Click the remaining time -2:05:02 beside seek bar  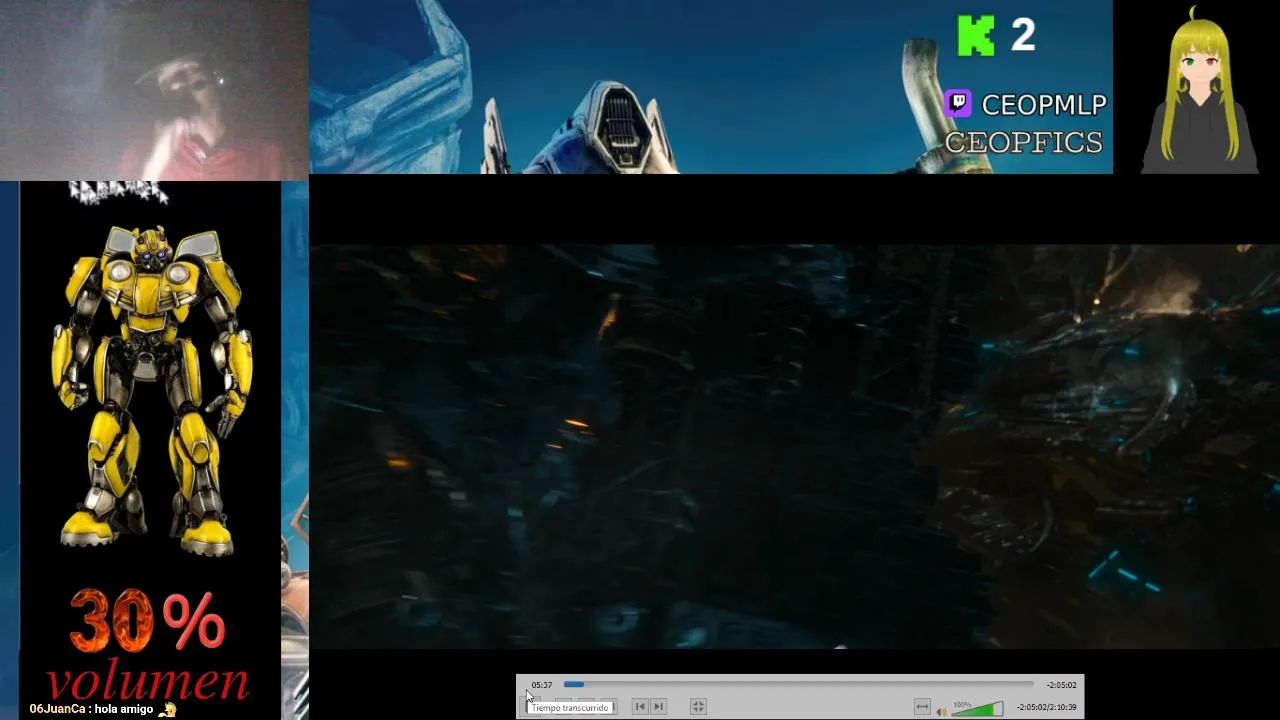[x=1061, y=685]
